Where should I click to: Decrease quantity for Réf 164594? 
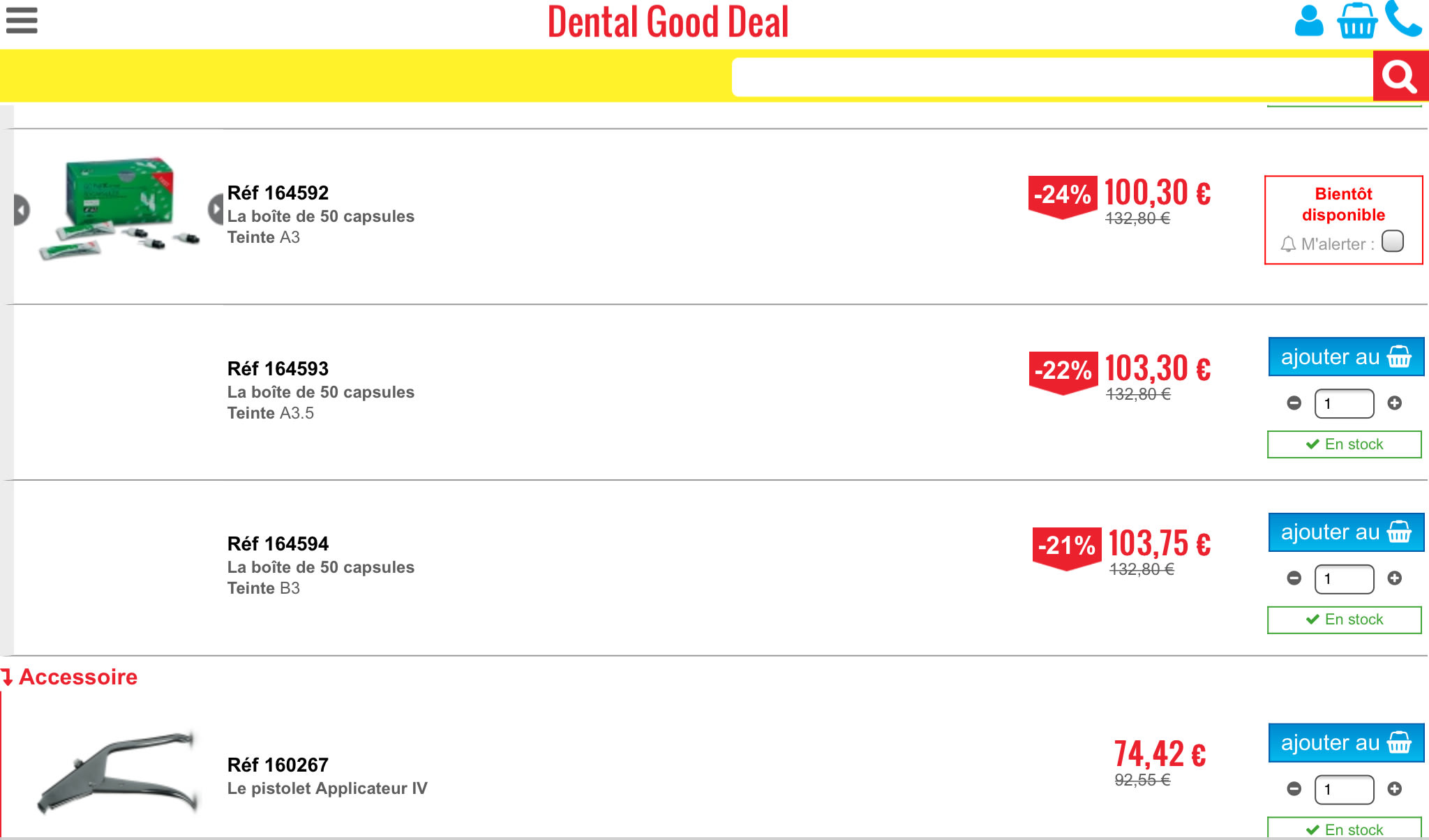[x=1294, y=578]
